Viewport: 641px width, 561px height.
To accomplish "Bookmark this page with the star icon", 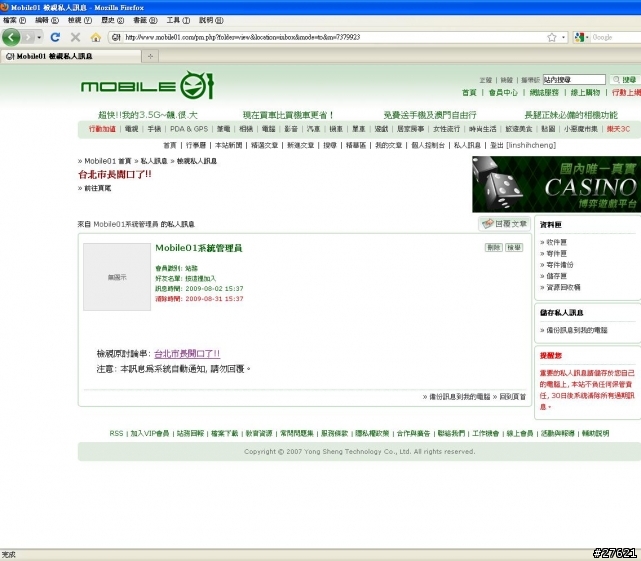I will (x=552, y=37).
